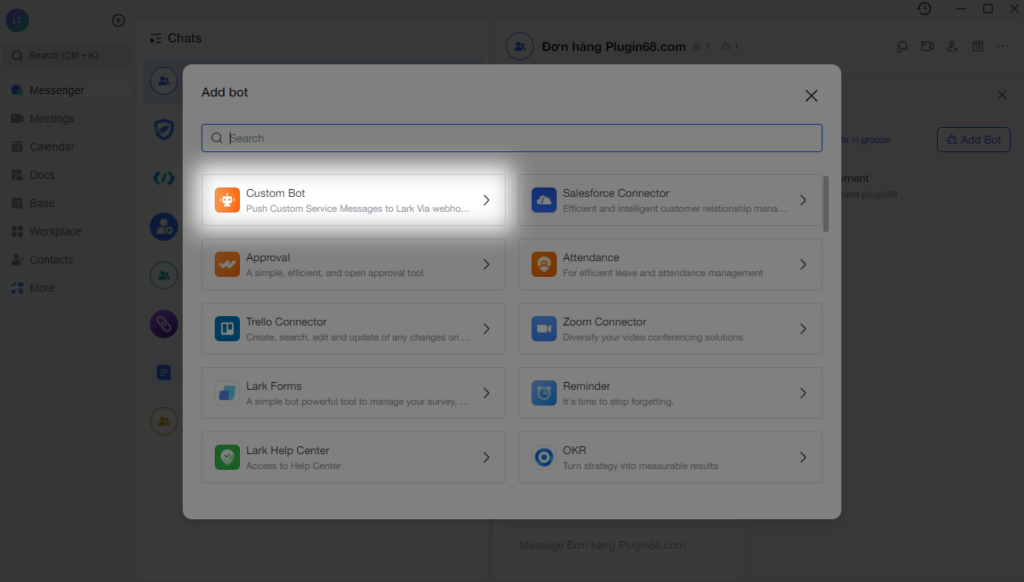Focus the bot Search field

[512, 138]
